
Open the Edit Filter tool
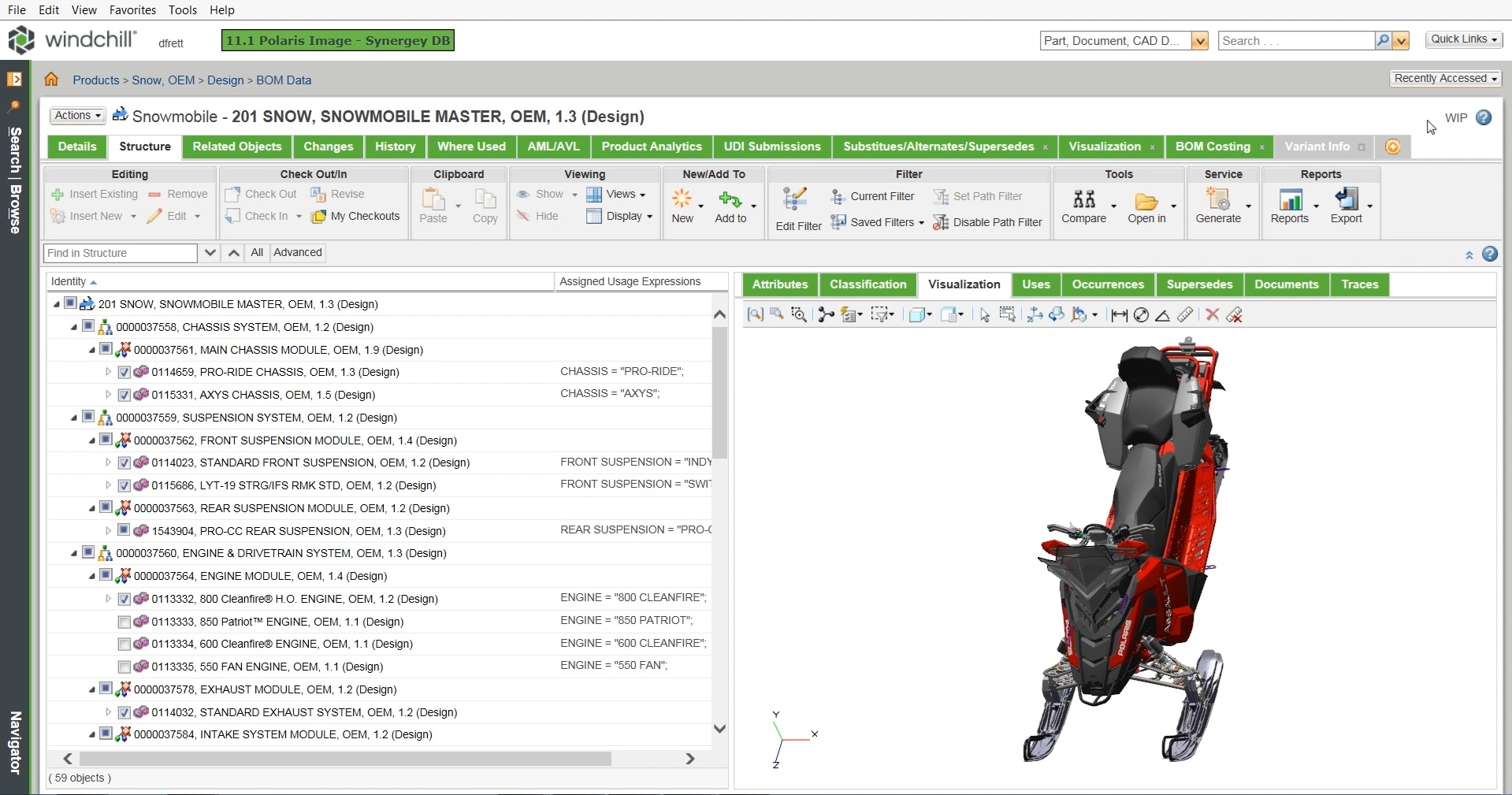(798, 209)
